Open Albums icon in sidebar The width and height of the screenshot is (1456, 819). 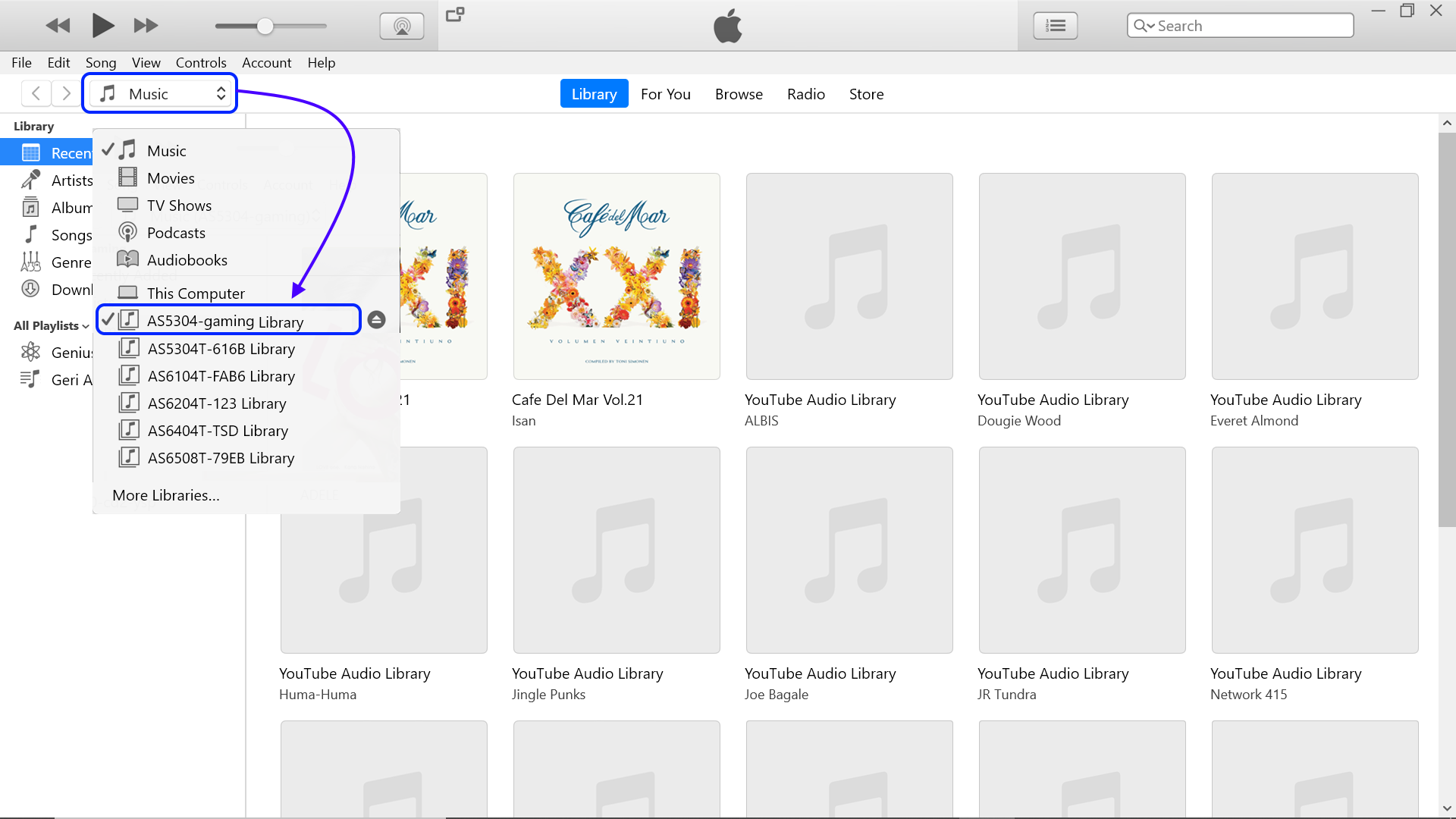tap(31, 207)
